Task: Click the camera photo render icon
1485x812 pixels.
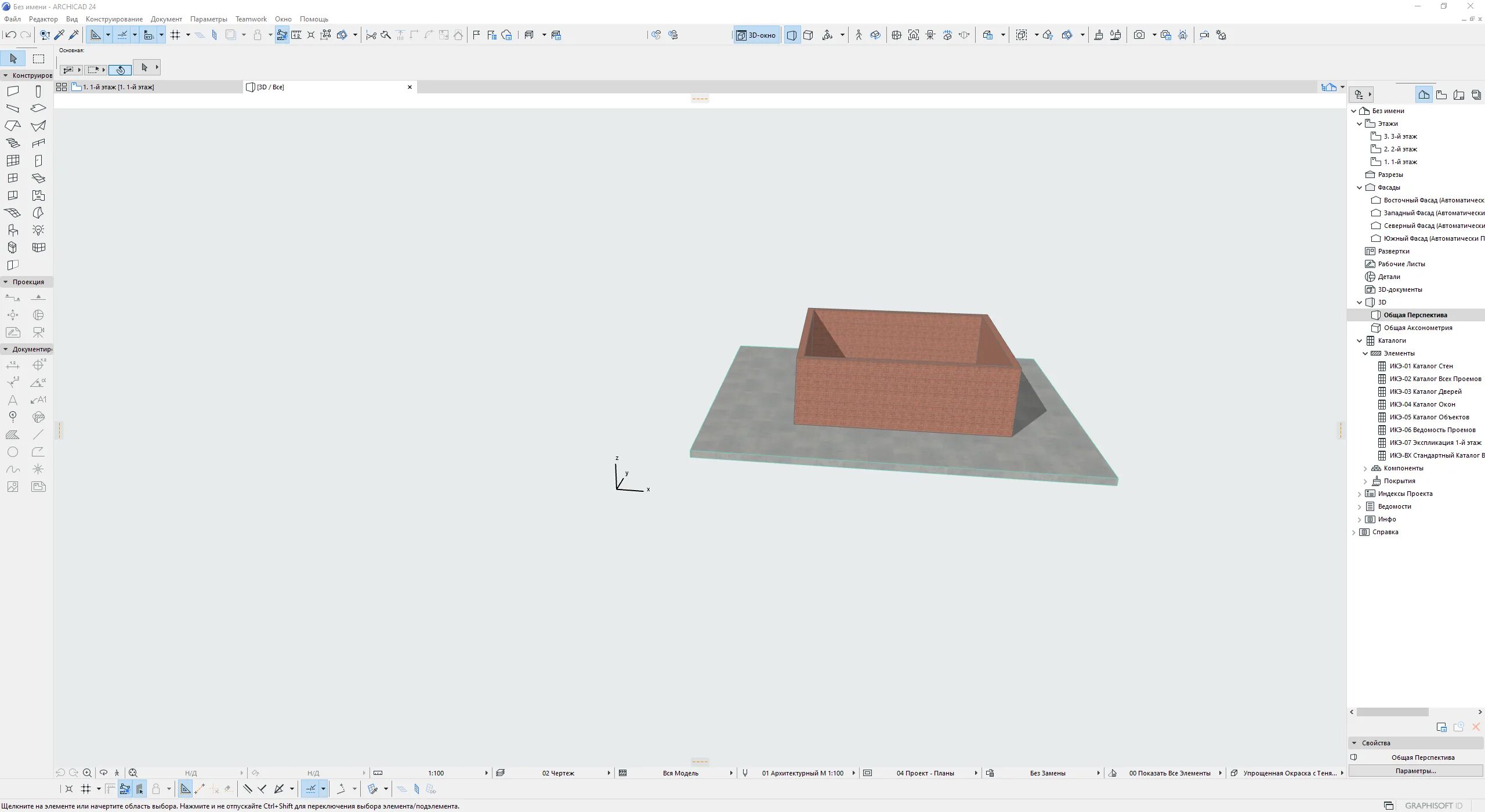Action: (x=1139, y=35)
